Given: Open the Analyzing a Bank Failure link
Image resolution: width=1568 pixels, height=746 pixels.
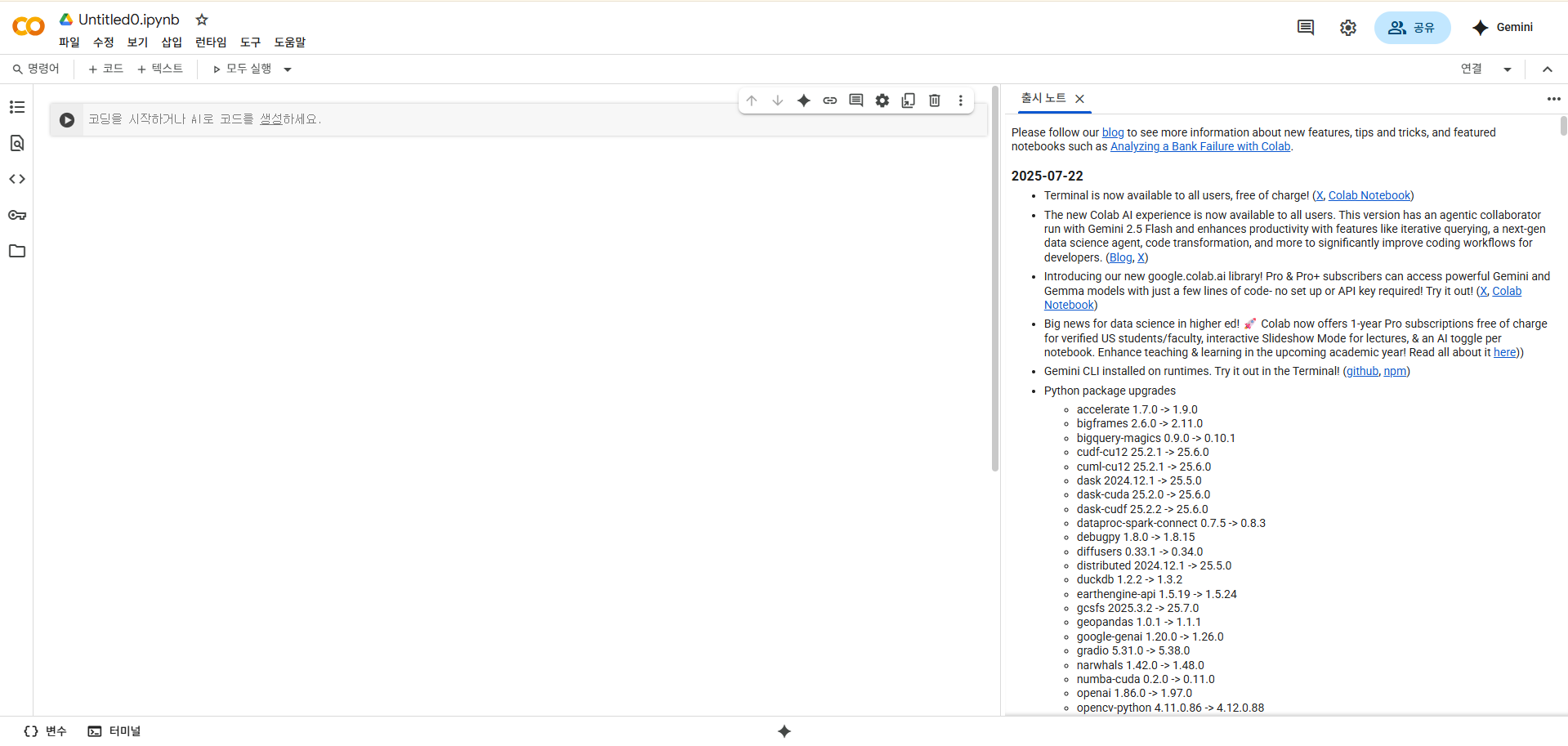Looking at the screenshot, I should [x=1200, y=147].
